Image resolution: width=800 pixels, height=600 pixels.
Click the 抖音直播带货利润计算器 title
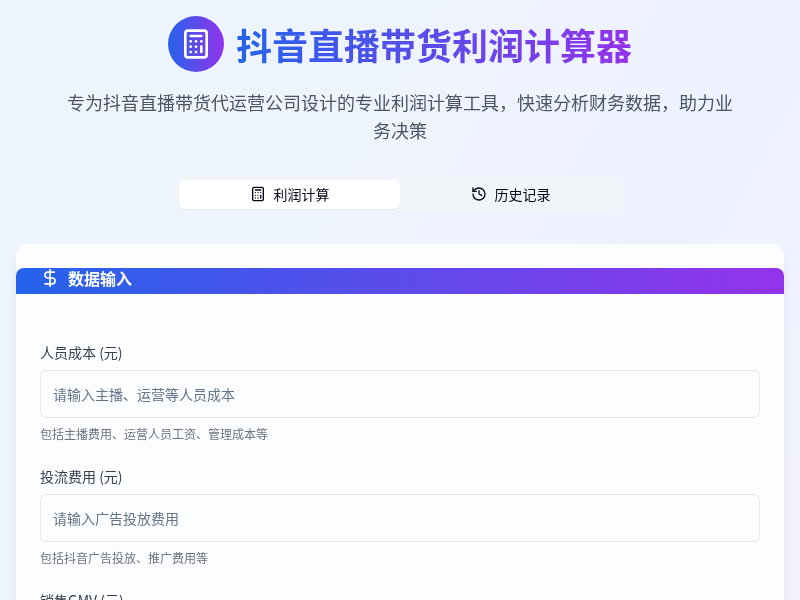[x=434, y=46]
